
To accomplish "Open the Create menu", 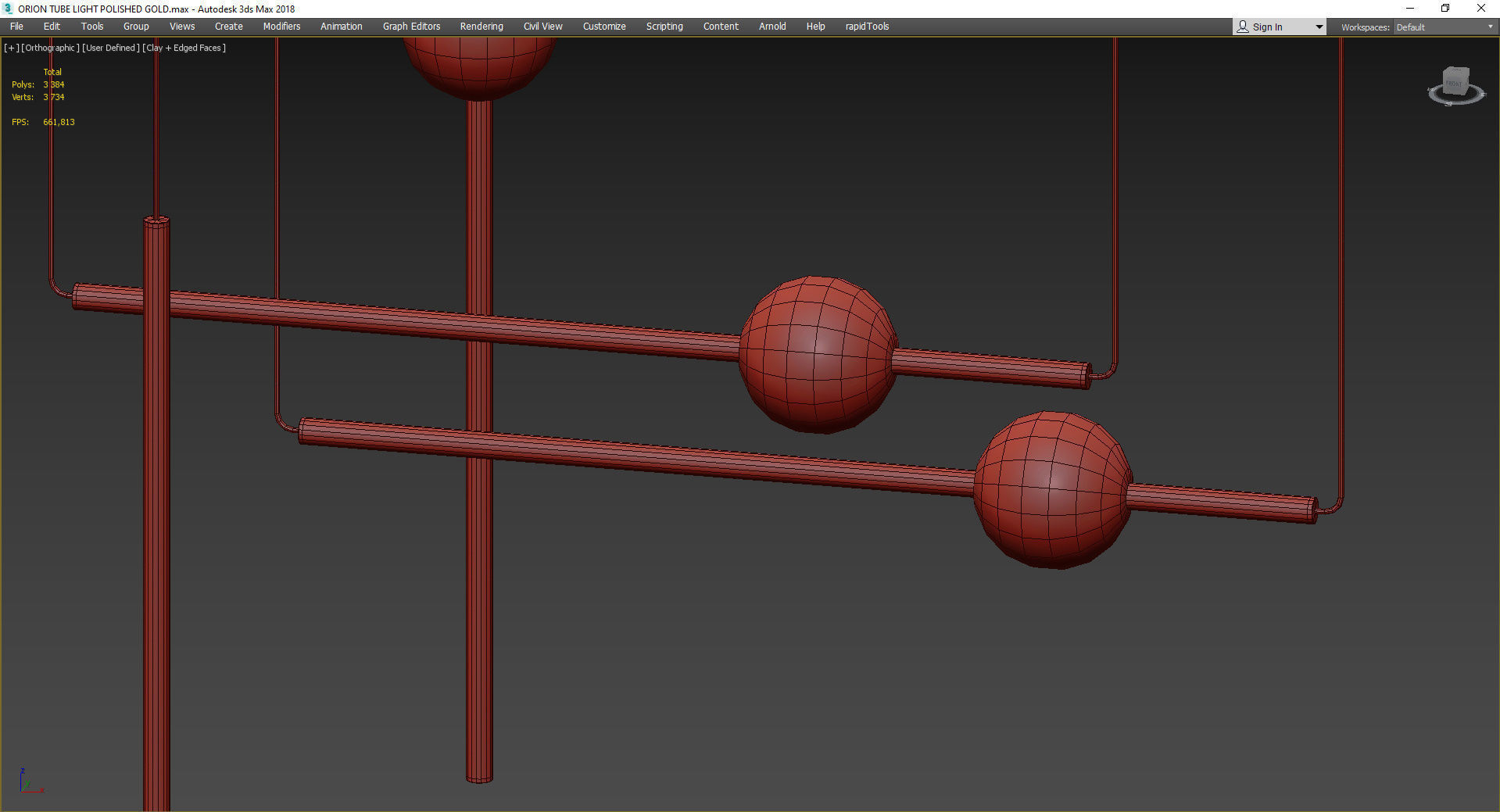I will tap(229, 27).
